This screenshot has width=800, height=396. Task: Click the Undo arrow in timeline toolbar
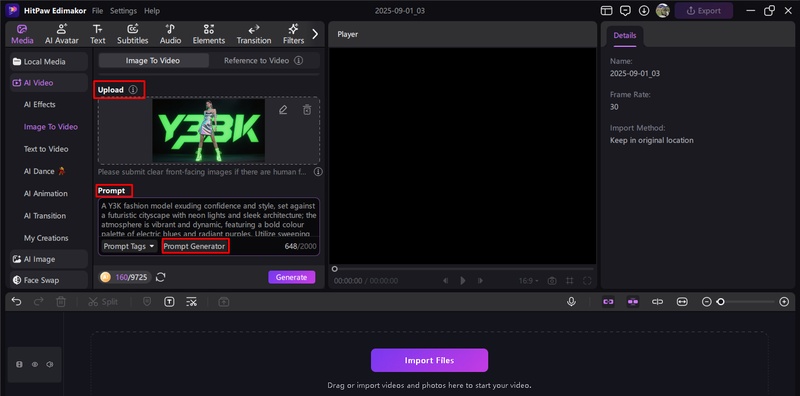click(x=17, y=302)
